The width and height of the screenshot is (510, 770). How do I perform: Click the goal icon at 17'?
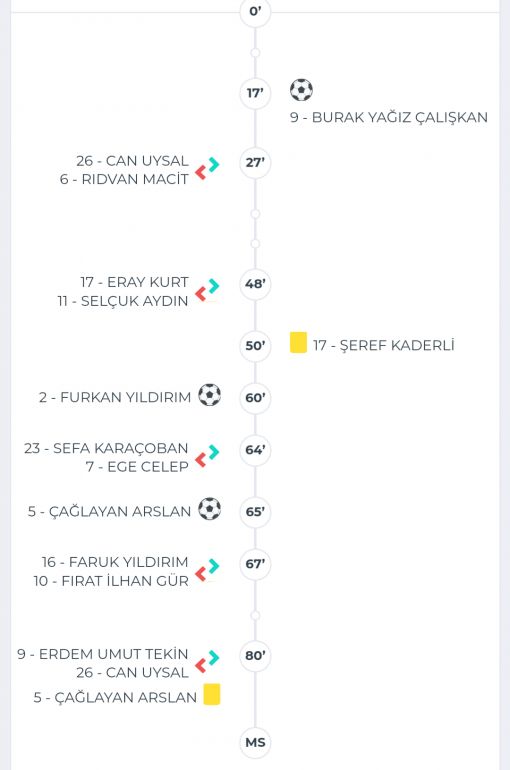point(301,90)
